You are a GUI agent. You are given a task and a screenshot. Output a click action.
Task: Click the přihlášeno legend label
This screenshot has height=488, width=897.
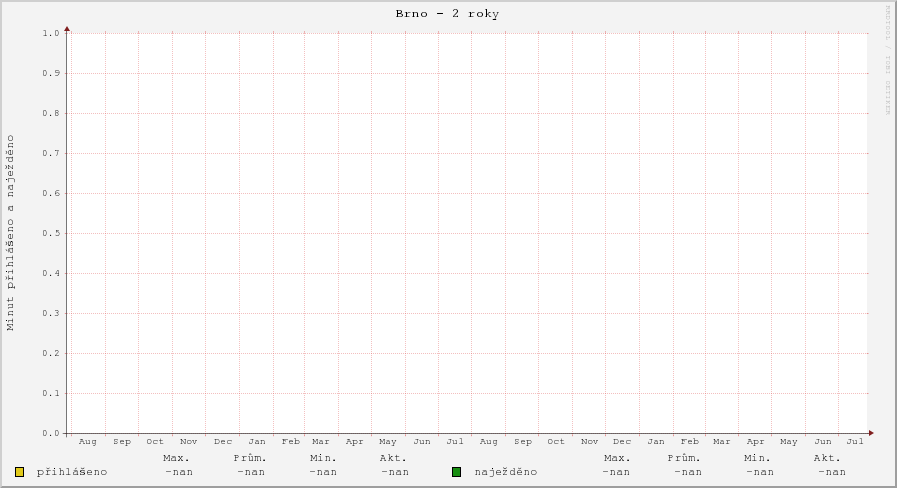[72, 472]
